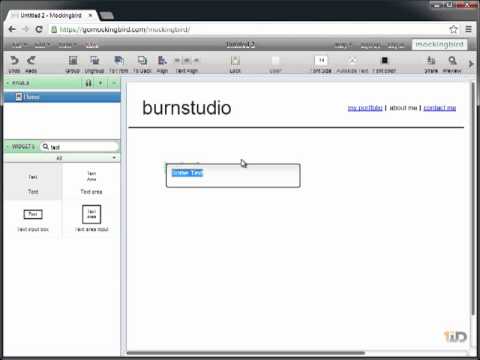Align text right in Text Align group
The width and height of the screenshot is (480, 360).
coord(196,60)
